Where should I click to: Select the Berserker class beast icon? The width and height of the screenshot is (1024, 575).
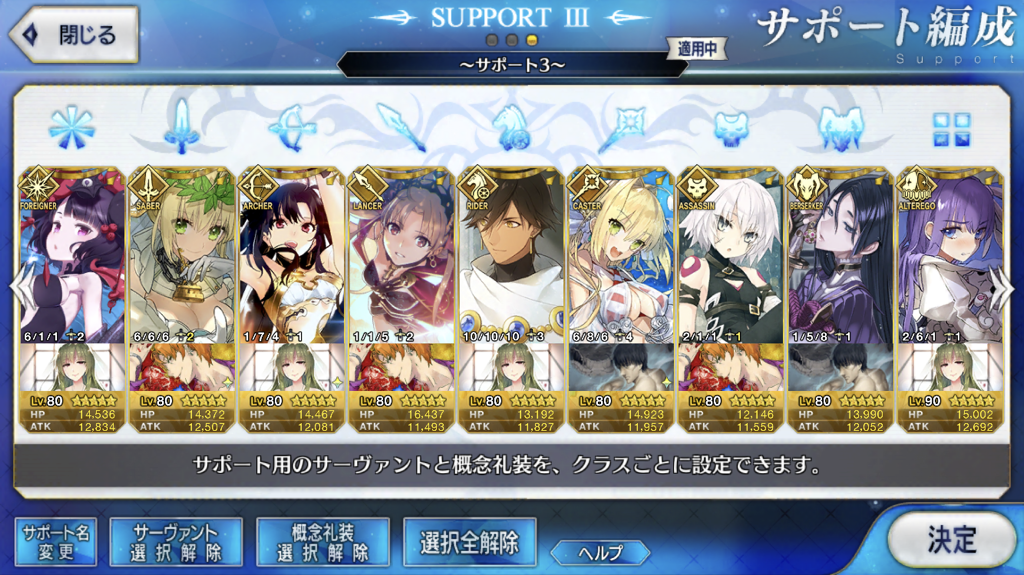[840, 128]
